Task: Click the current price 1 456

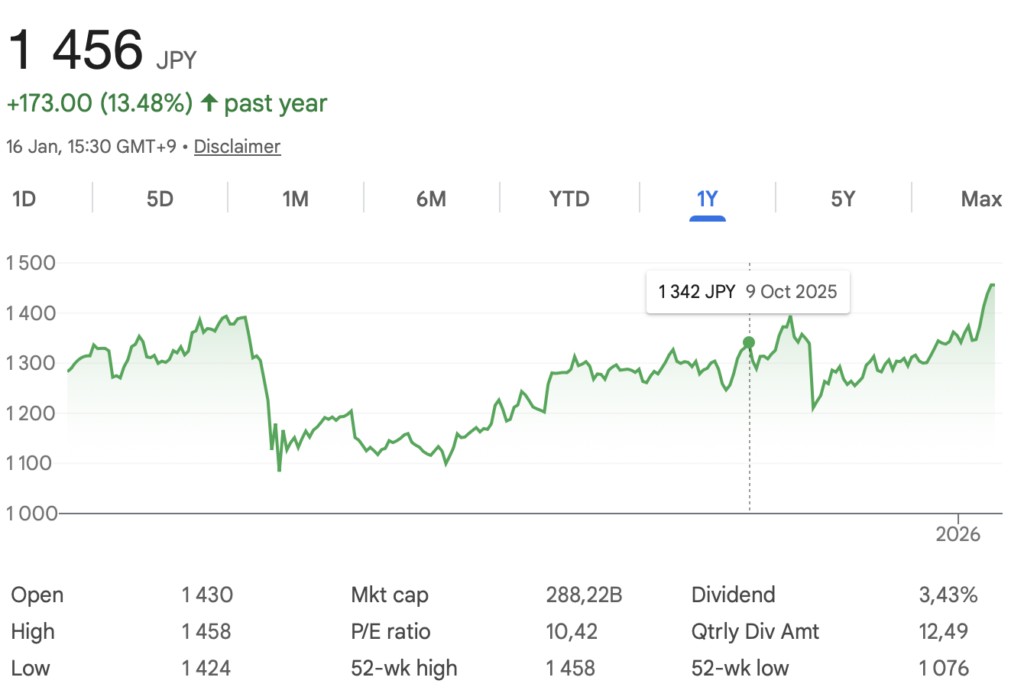Action: coord(76,50)
